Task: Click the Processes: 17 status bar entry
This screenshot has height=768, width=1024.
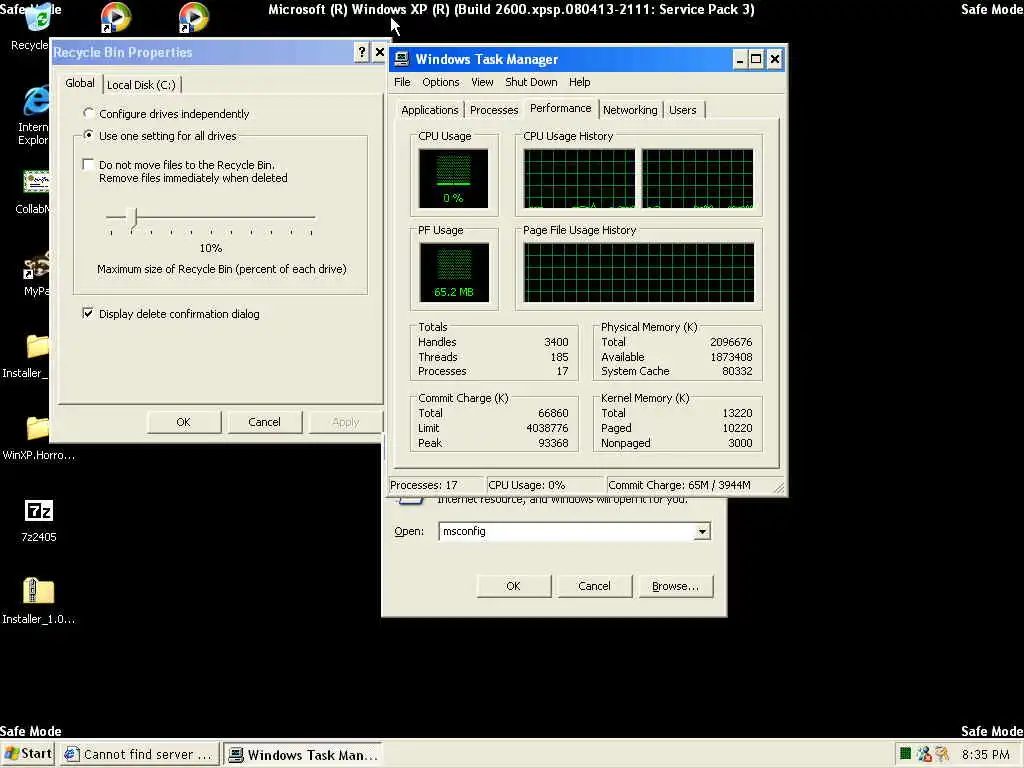Action: click(437, 485)
